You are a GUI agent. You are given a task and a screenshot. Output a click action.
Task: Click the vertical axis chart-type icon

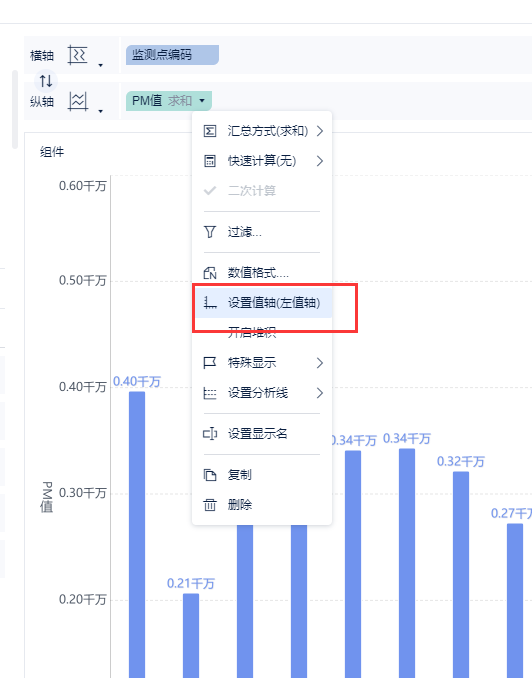pos(78,102)
